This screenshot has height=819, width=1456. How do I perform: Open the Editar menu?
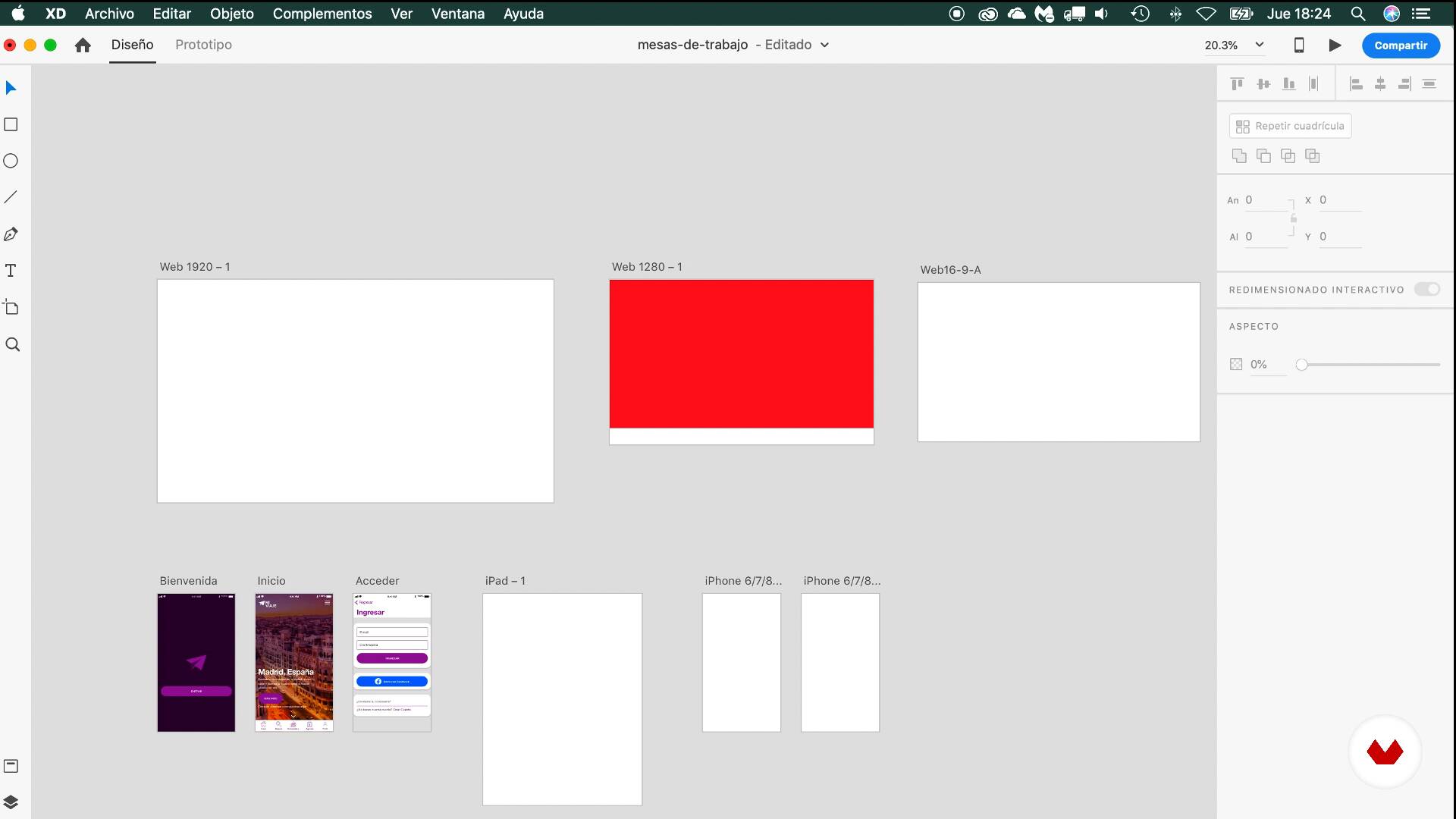[172, 14]
